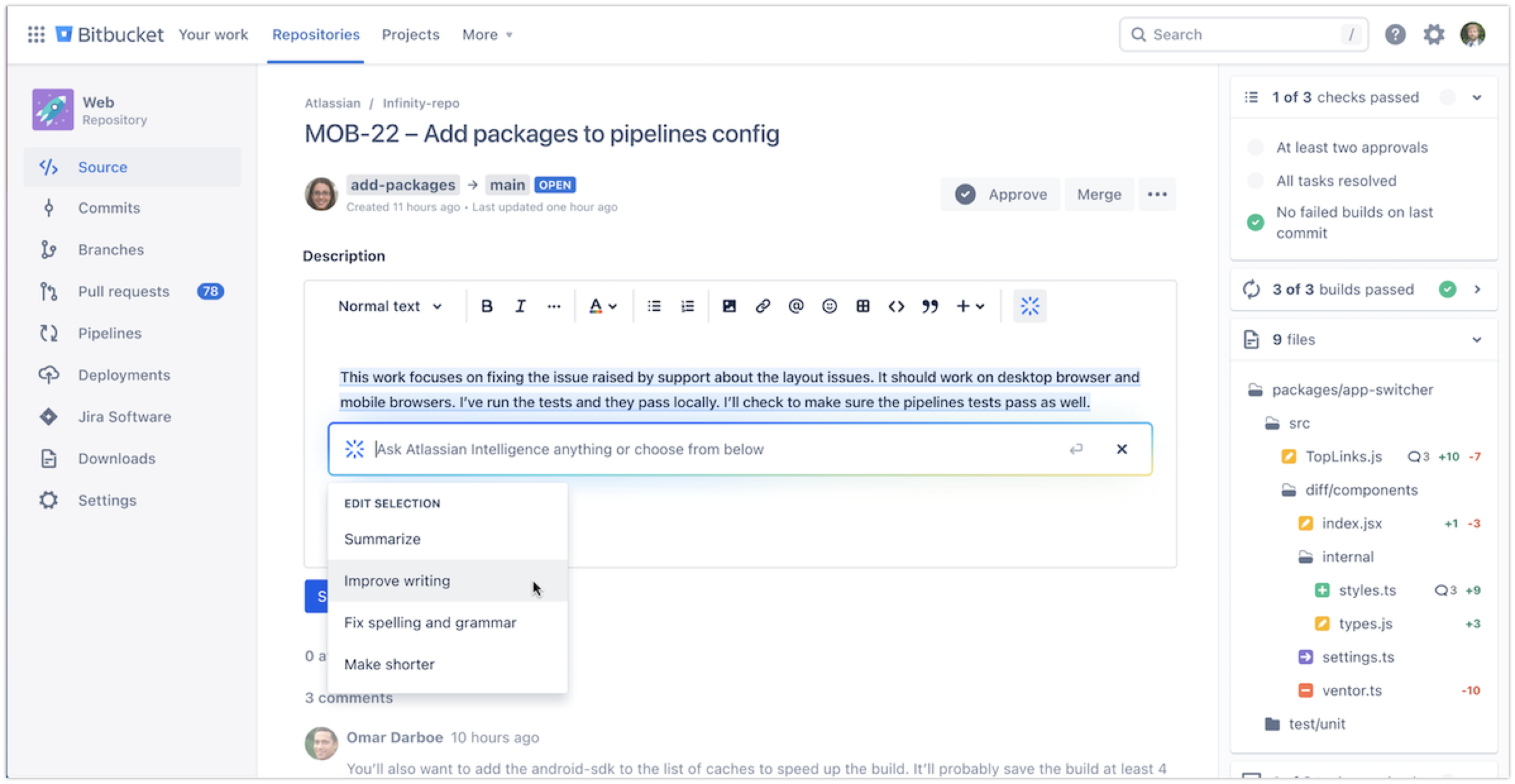Insert an @ mention
The height and width of the screenshot is (784, 1515).
[796, 306]
